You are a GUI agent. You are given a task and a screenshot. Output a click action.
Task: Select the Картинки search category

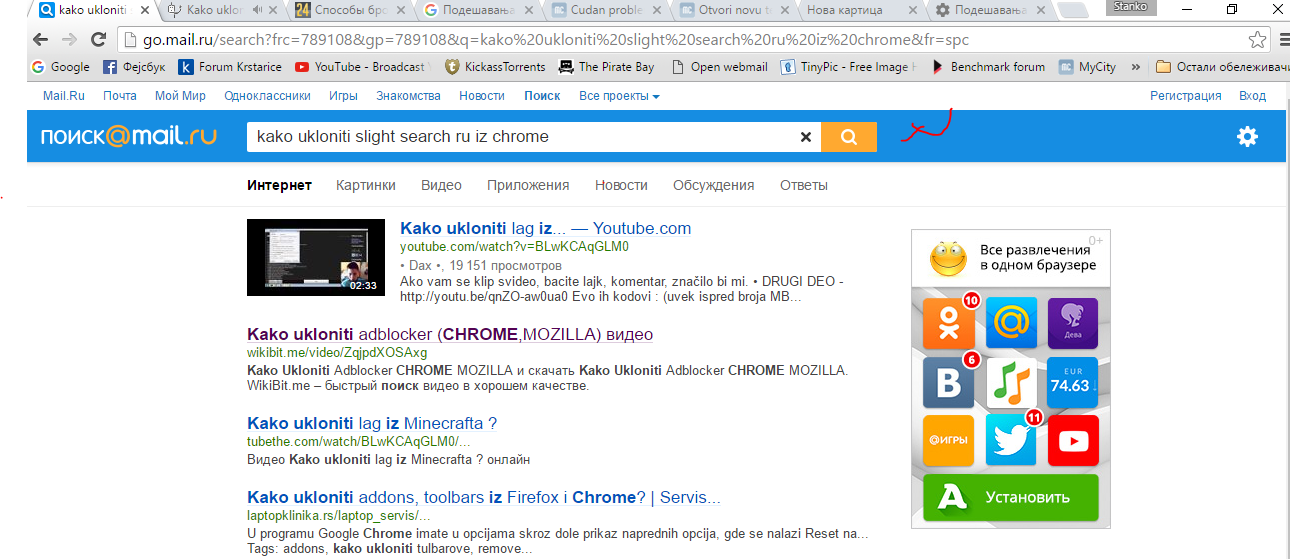[366, 185]
